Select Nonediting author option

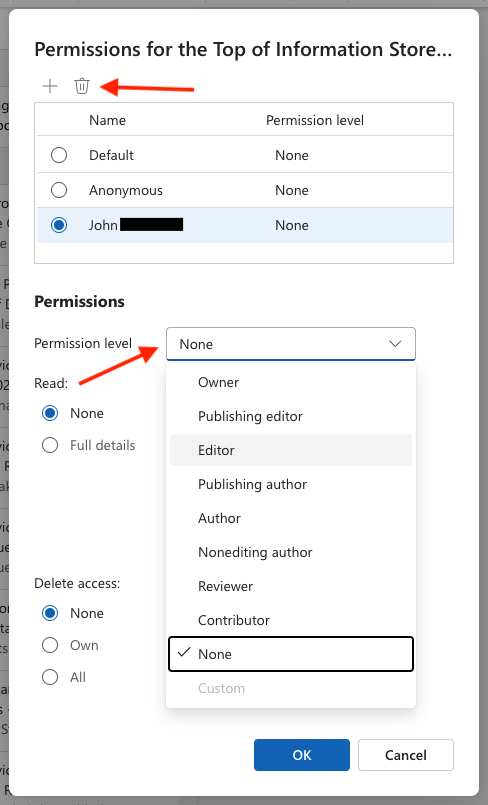[290, 552]
